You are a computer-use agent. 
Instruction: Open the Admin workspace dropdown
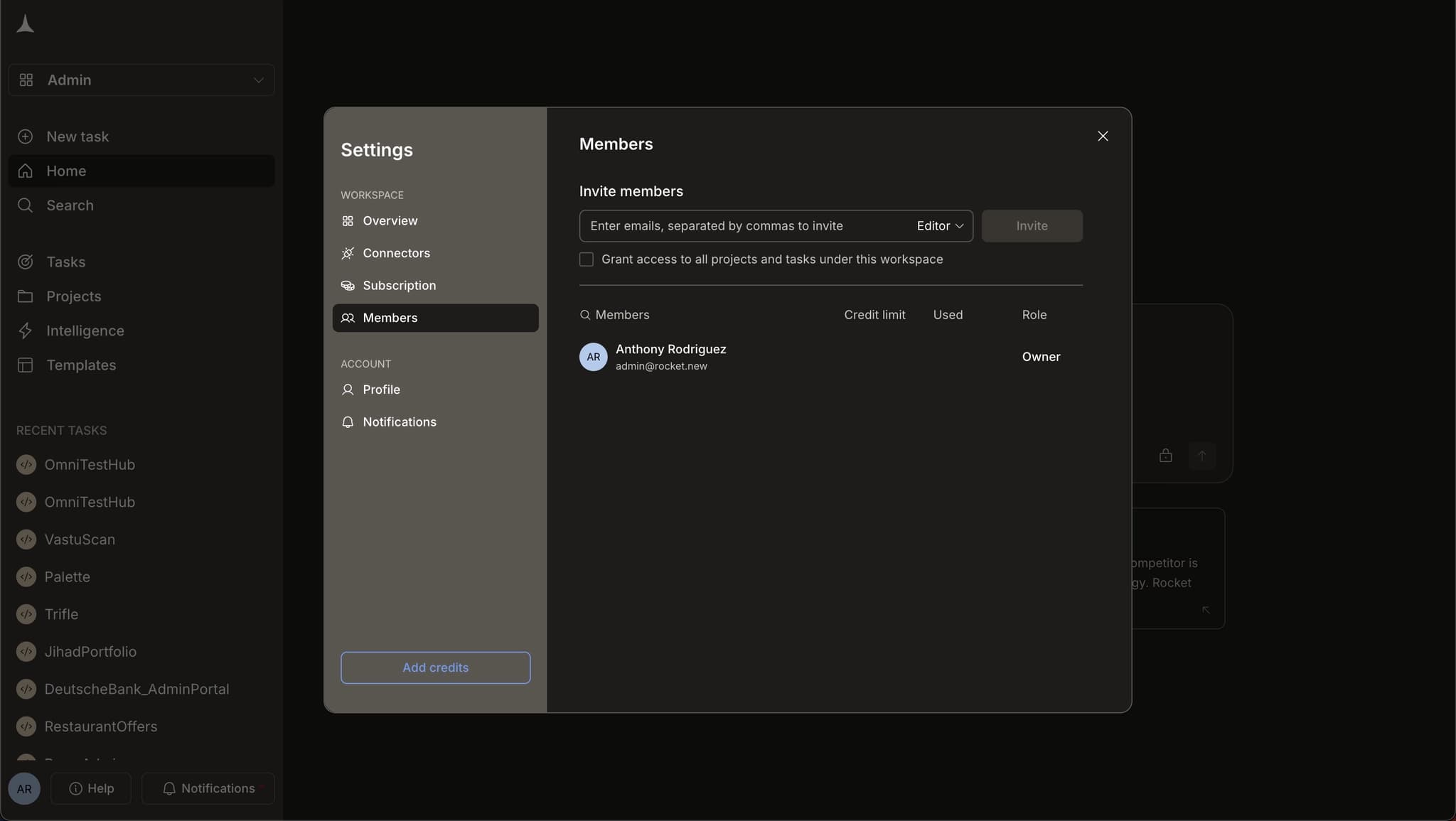[141, 80]
